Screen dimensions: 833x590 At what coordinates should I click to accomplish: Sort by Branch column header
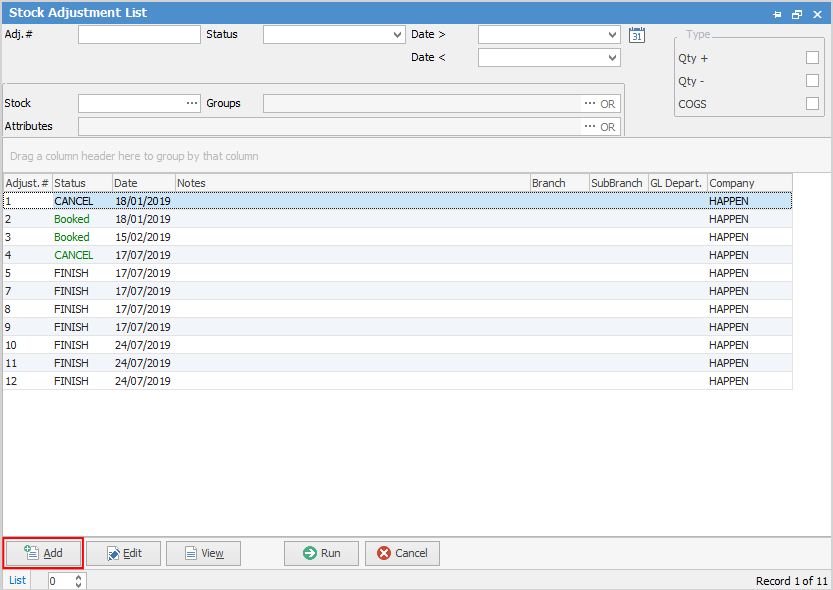coord(560,183)
